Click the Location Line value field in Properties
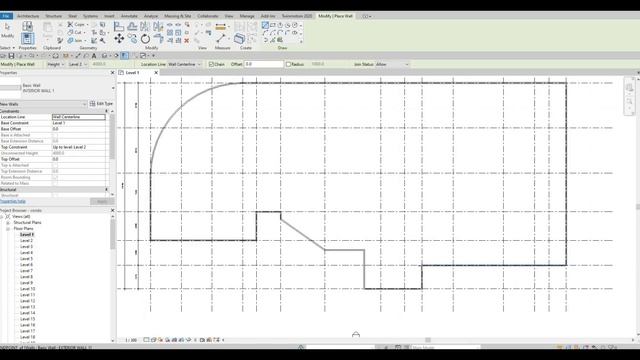Viewport: 640px width, 360px height. point(79,117)
